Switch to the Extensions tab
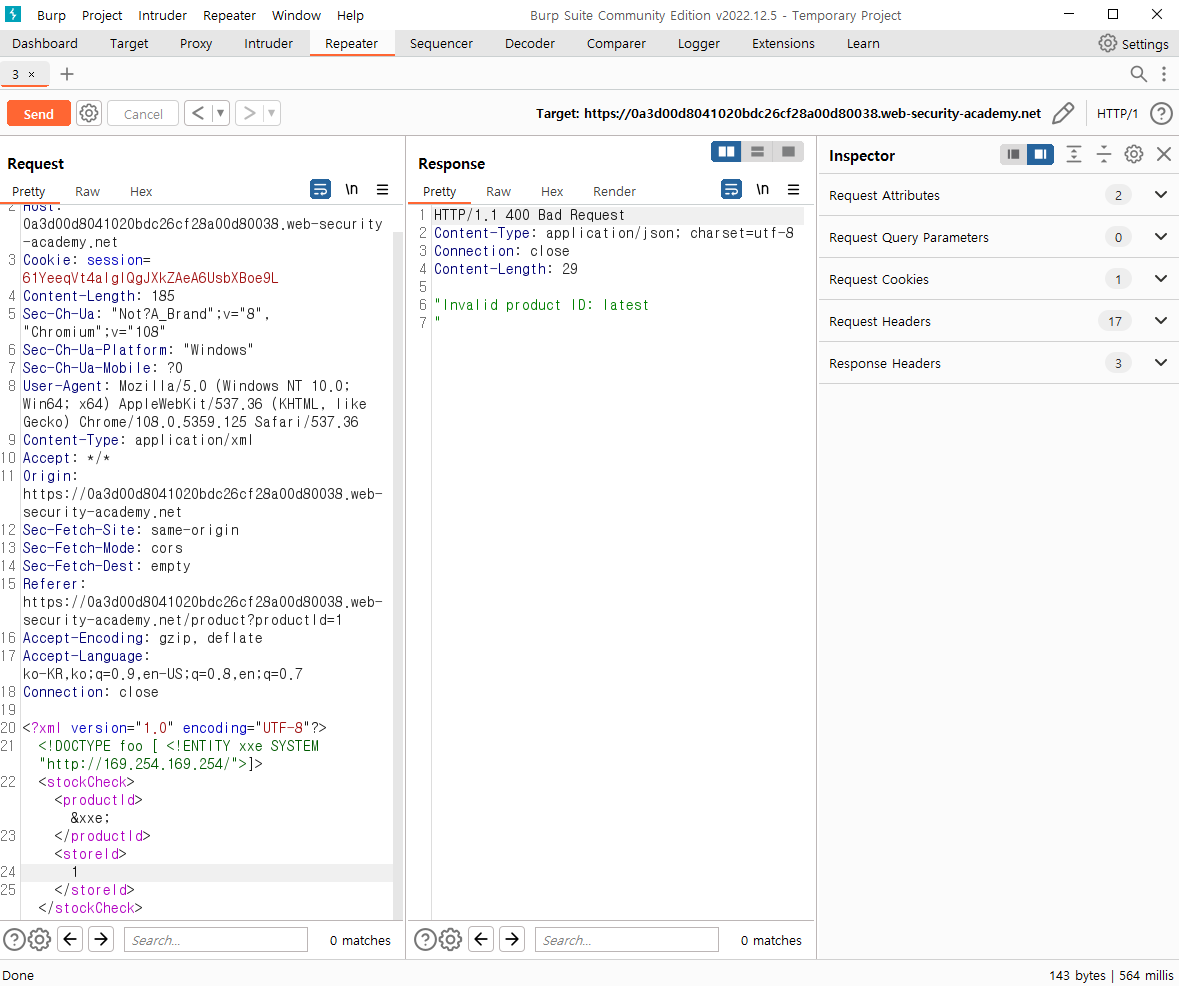Image resolution: width=1179 pixels, height=986 pixels. [783, 44]
